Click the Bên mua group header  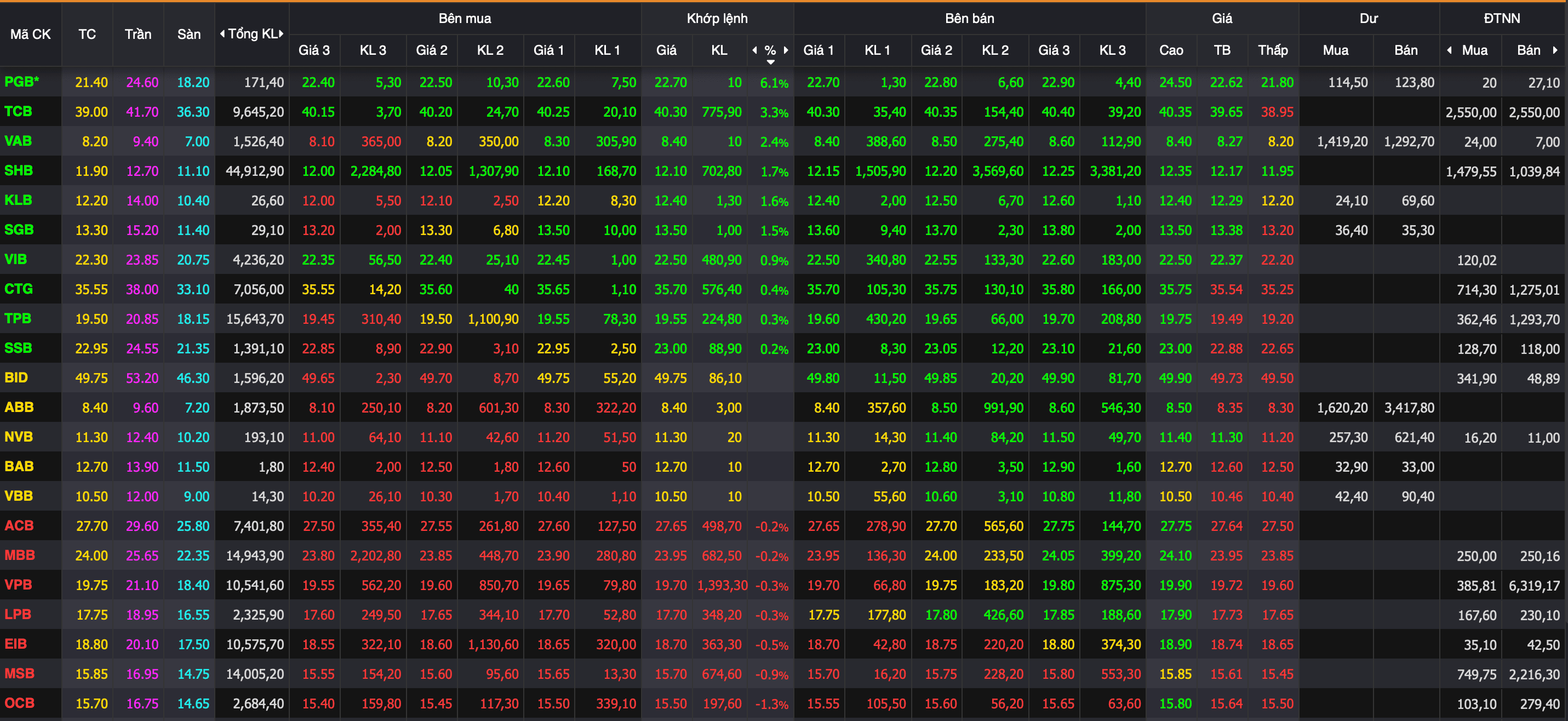pos(465,18)
